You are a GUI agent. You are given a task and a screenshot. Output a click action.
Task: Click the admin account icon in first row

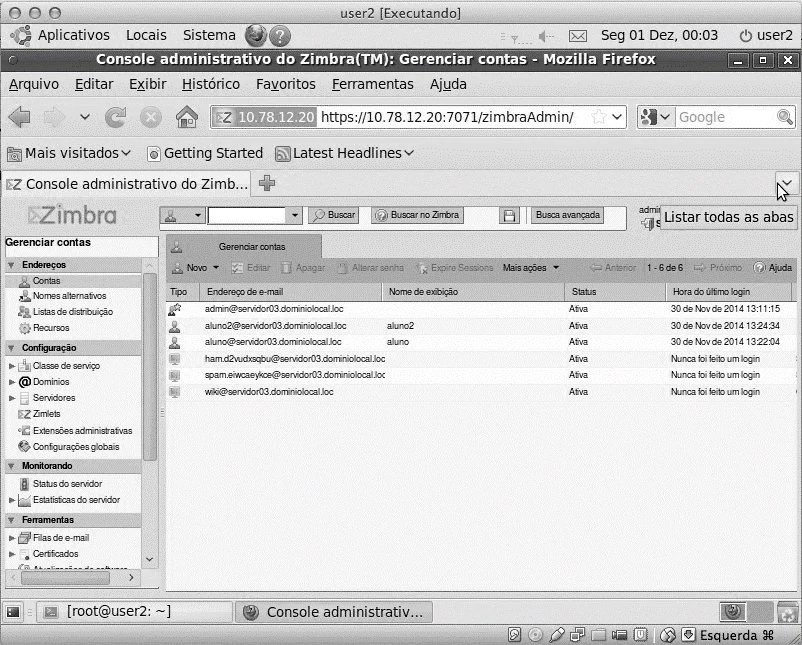175,309
